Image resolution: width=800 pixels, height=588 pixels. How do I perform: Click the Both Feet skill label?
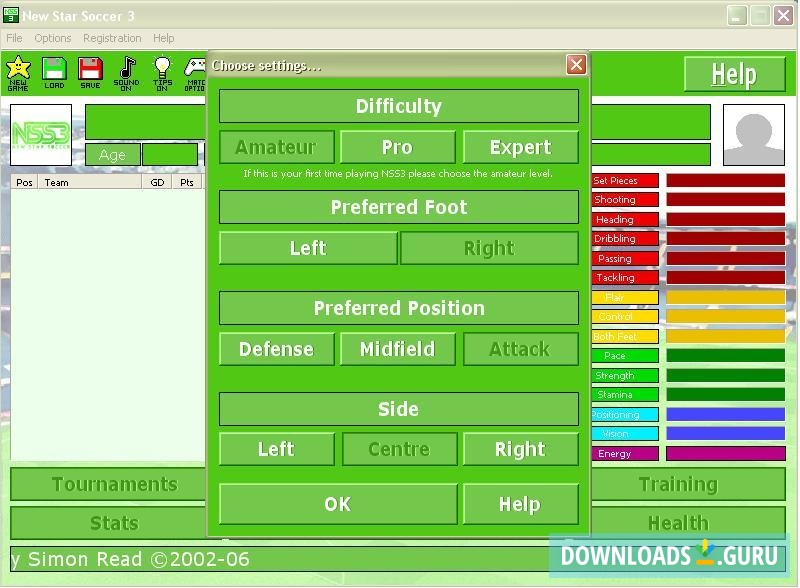[x=625, y=336]
